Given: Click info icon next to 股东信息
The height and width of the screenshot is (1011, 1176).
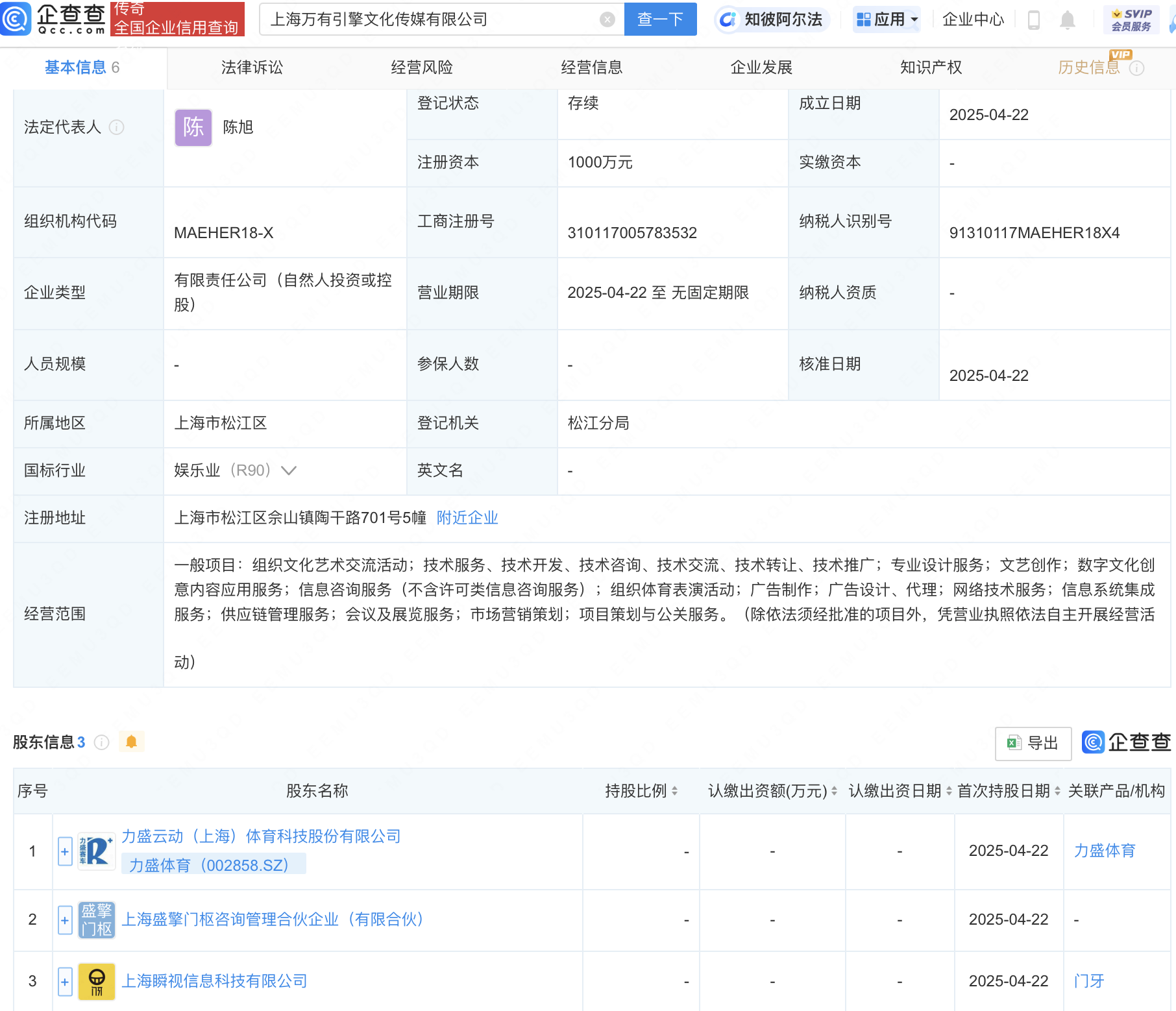Looking at the screenshot, I should [x=102, y=742].
